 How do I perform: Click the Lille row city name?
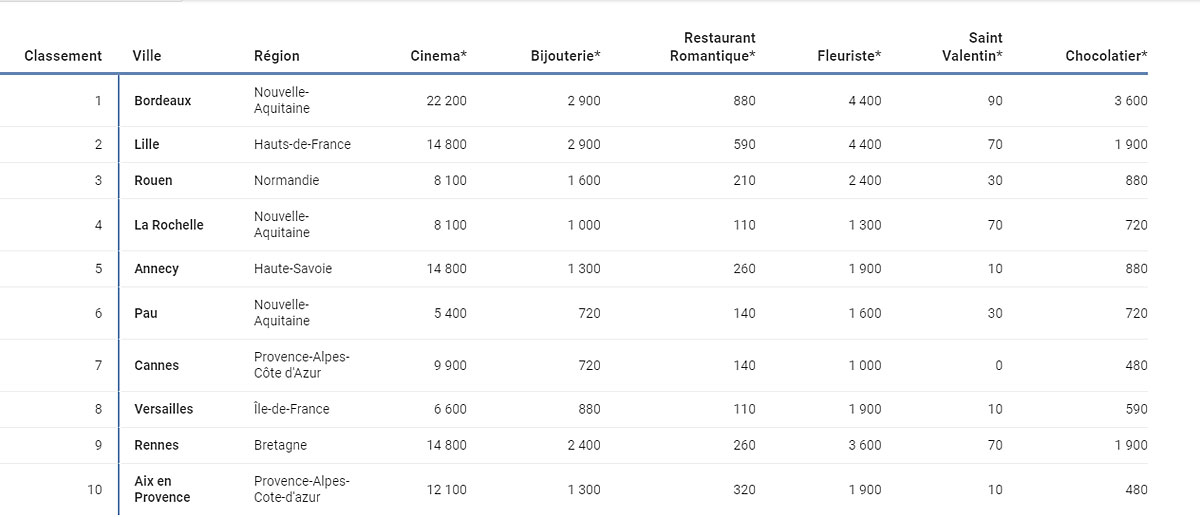click(x=147, y=145)
